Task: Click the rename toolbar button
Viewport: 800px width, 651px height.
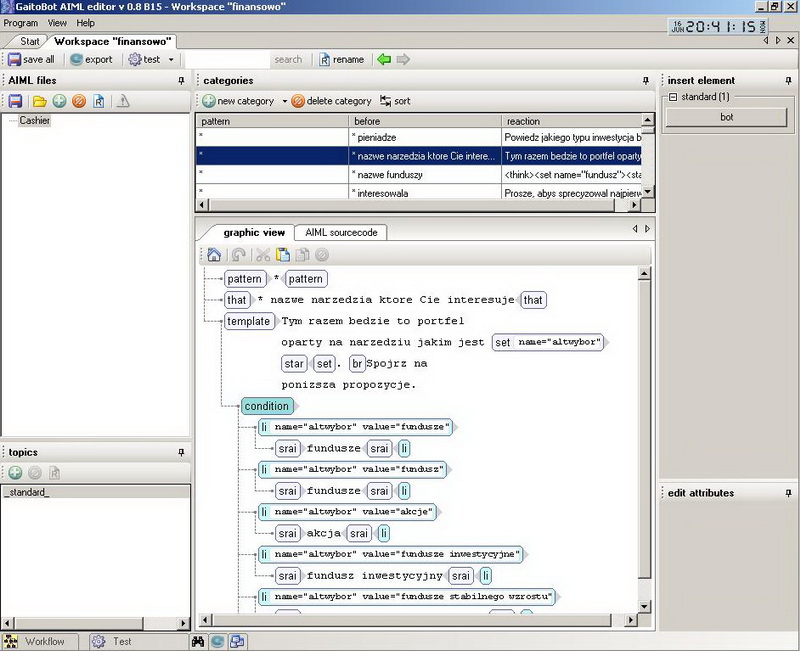Action: [341, 59]
